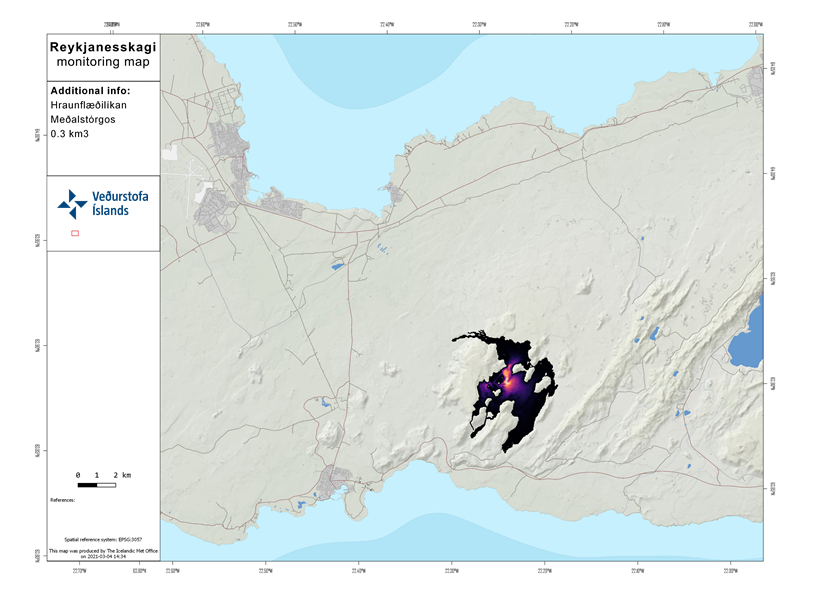
Task: Click the "Veðurstofa Íslands" logo text
Action: tap(120, 204)
